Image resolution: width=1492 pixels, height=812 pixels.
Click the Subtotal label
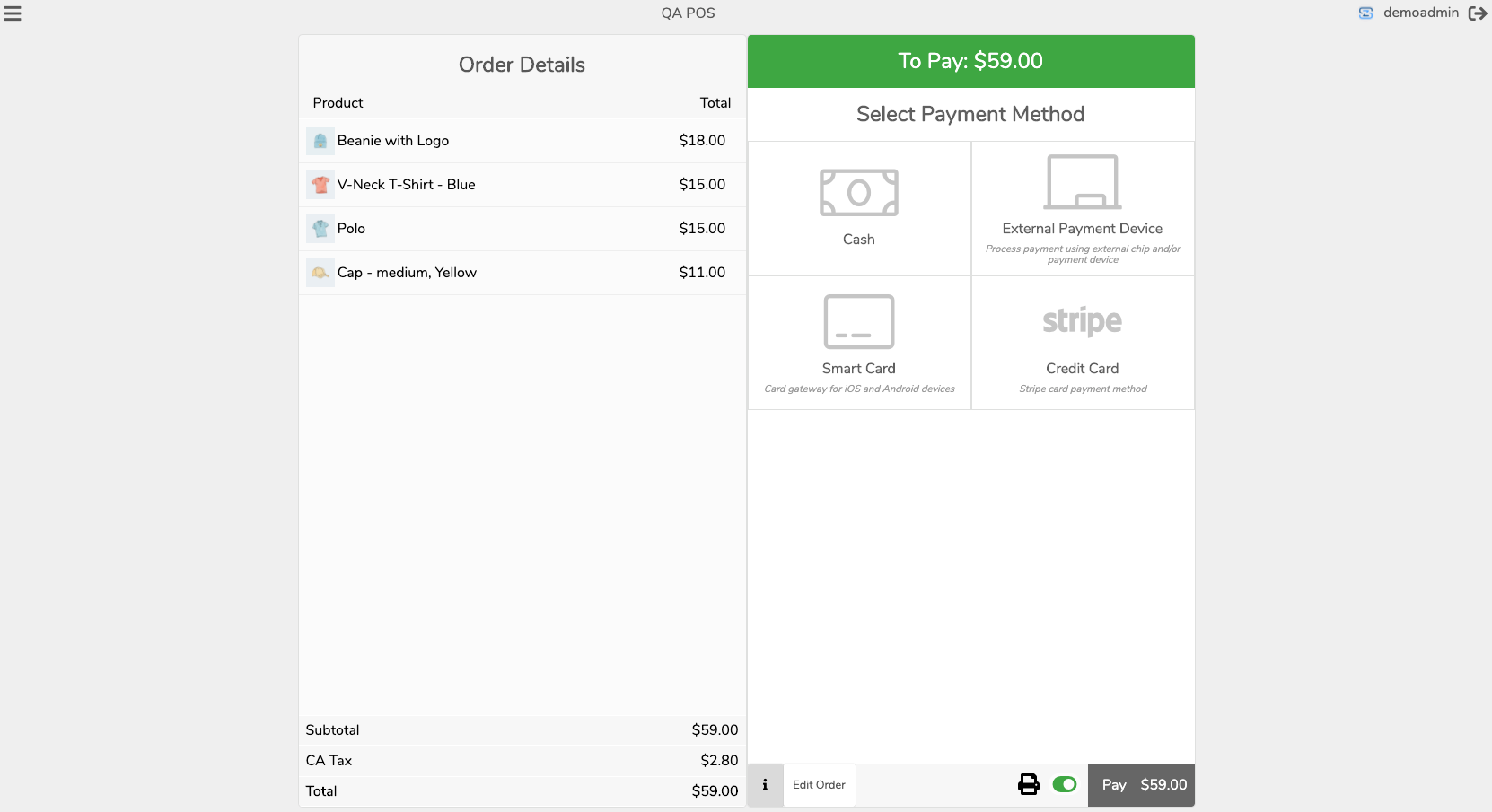point(332,730)
